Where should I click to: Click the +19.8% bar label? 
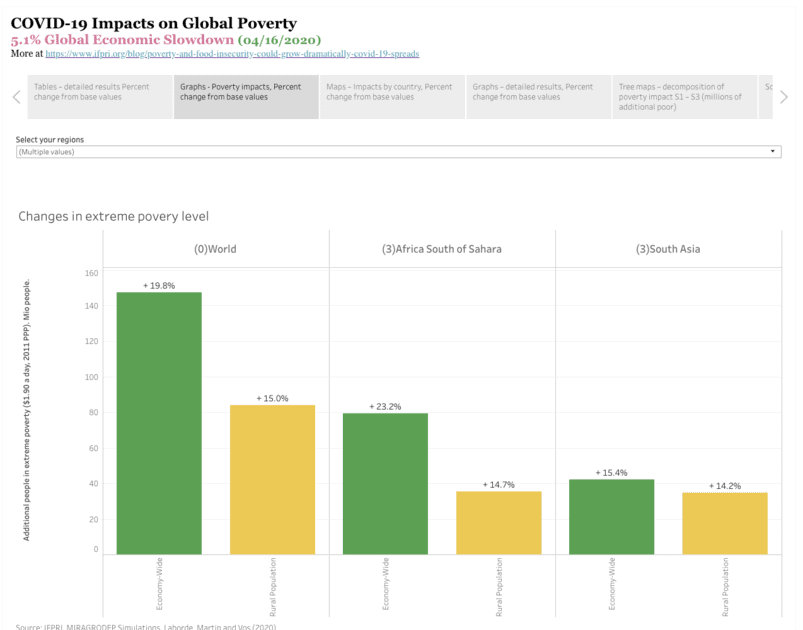(159, 286)
